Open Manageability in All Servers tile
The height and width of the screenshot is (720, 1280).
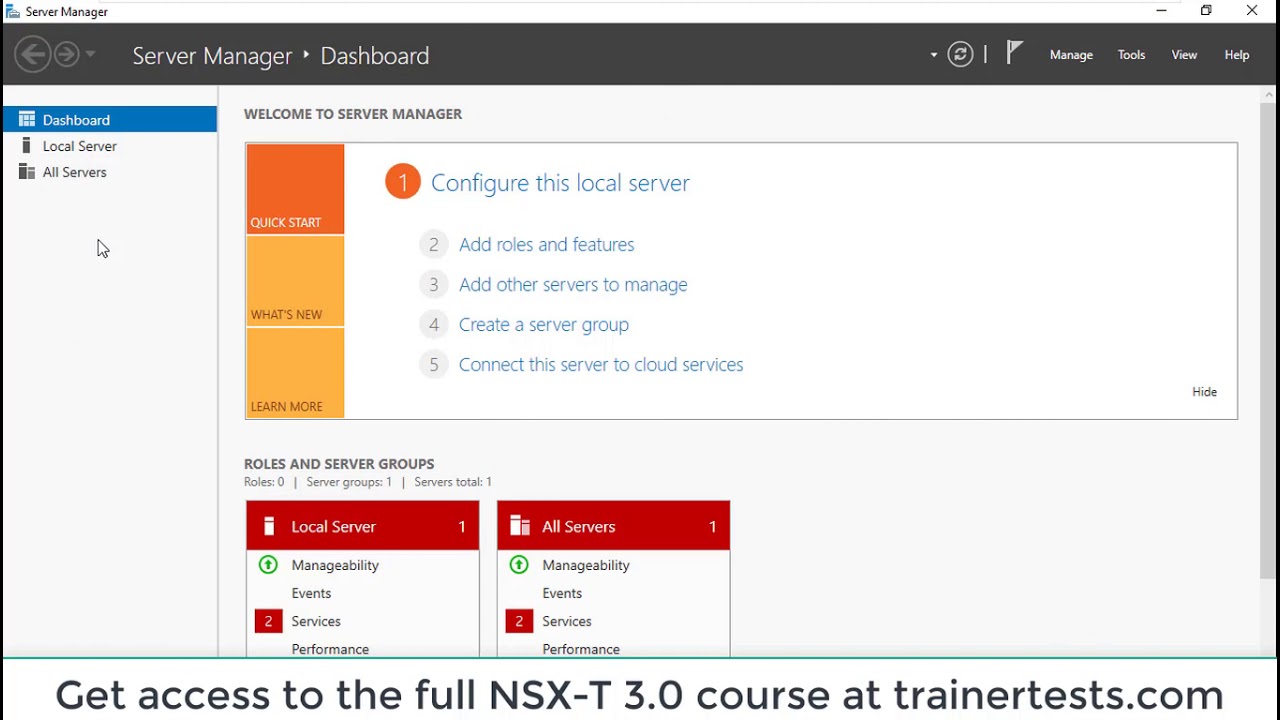point(586,565)
